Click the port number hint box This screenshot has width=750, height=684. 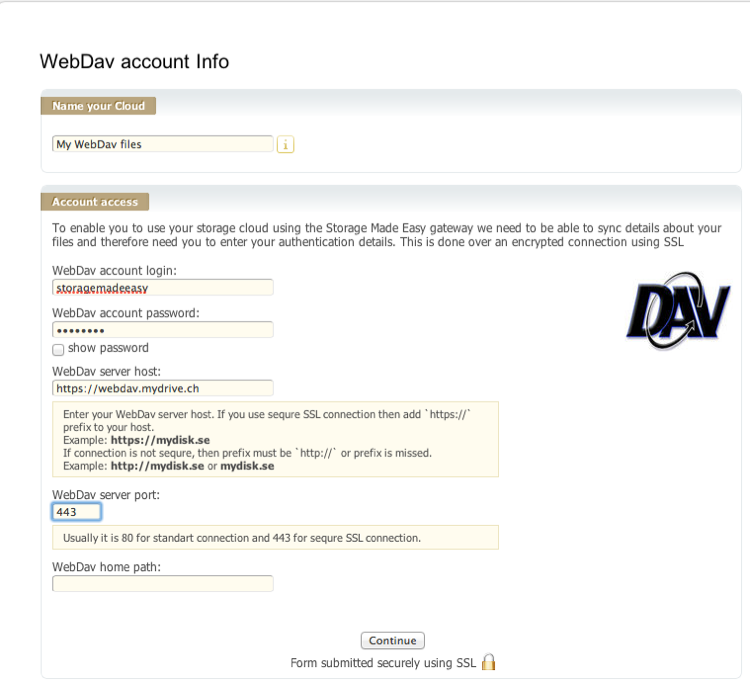(x=276, y=538)
